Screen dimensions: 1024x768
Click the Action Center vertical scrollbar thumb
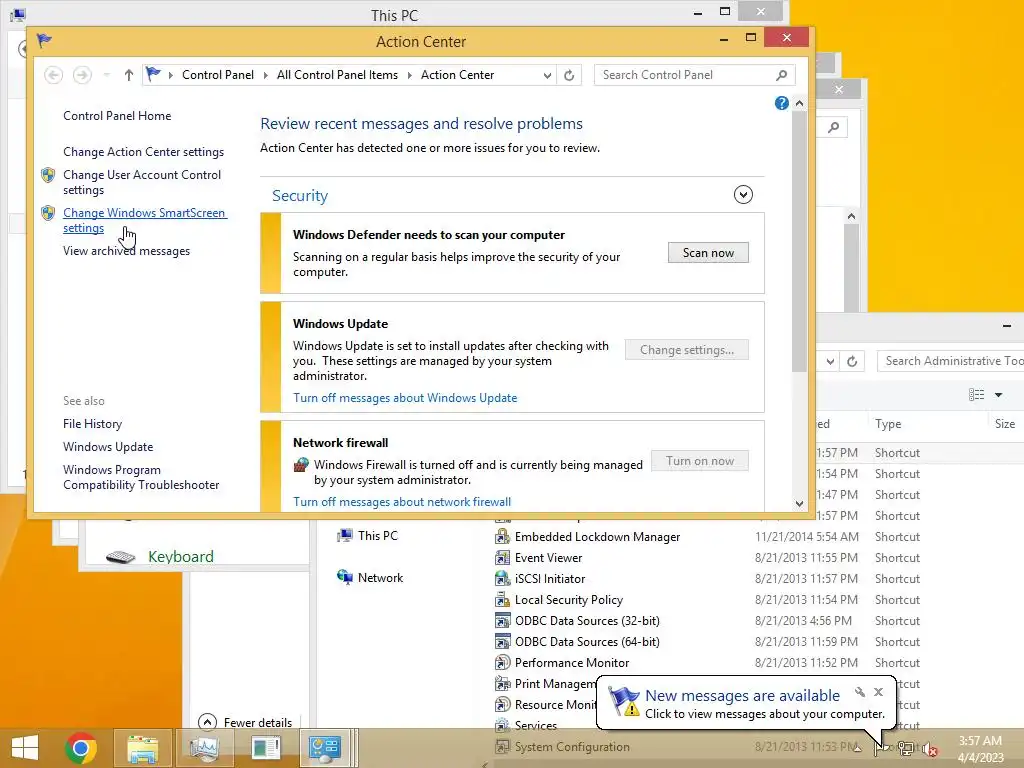[799, 242]
